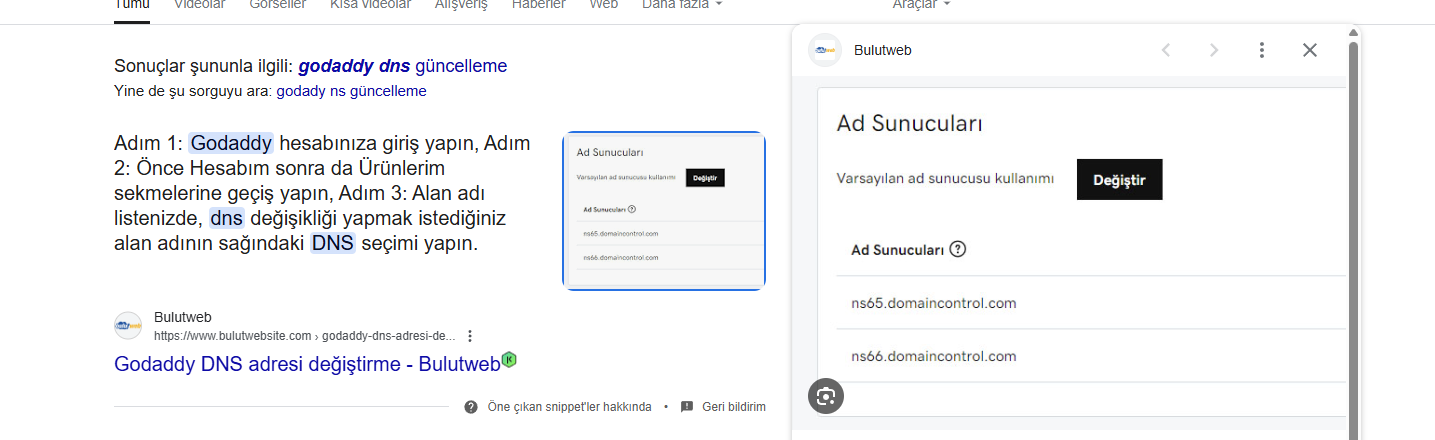1435x440 pixels.
Task: Click green extension badge after result title
Action: [x=509, y=360]
